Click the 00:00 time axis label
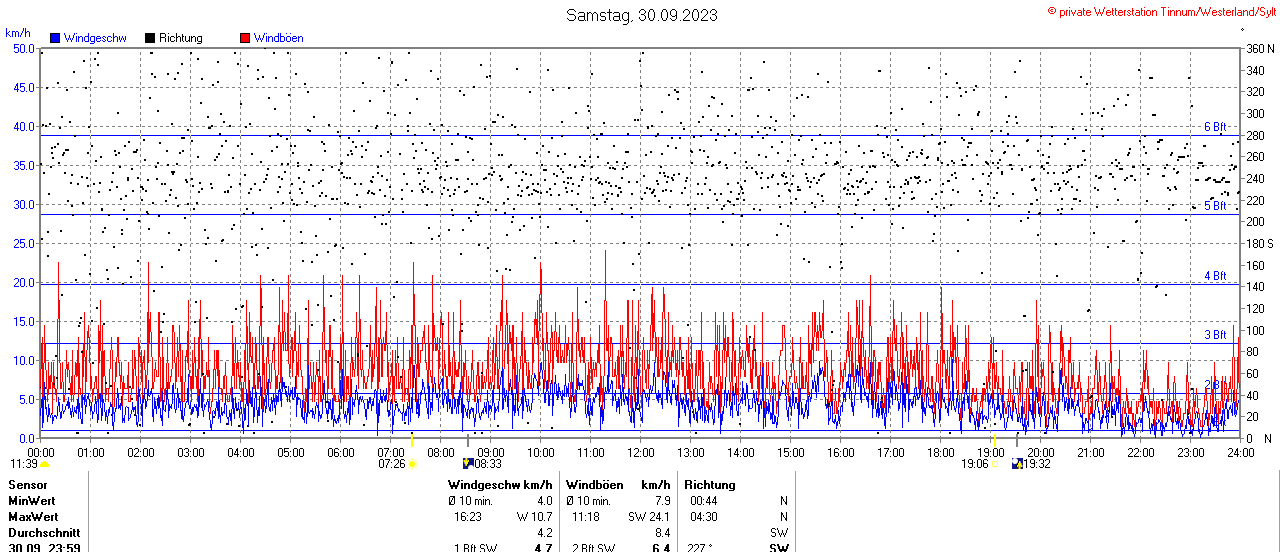This screenshot has width=1280, height=552. pos(41,452)
